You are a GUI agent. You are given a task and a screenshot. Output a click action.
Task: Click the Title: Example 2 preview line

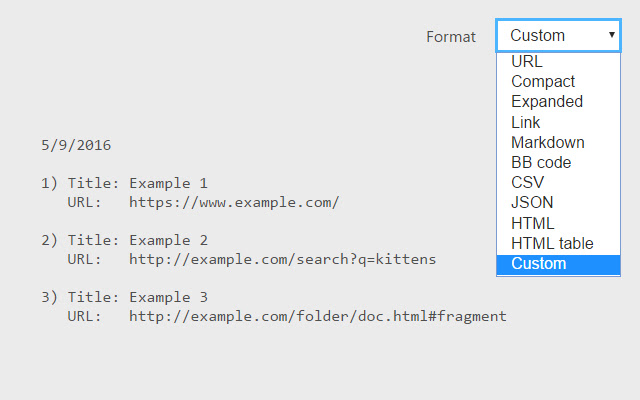(137, 240)
